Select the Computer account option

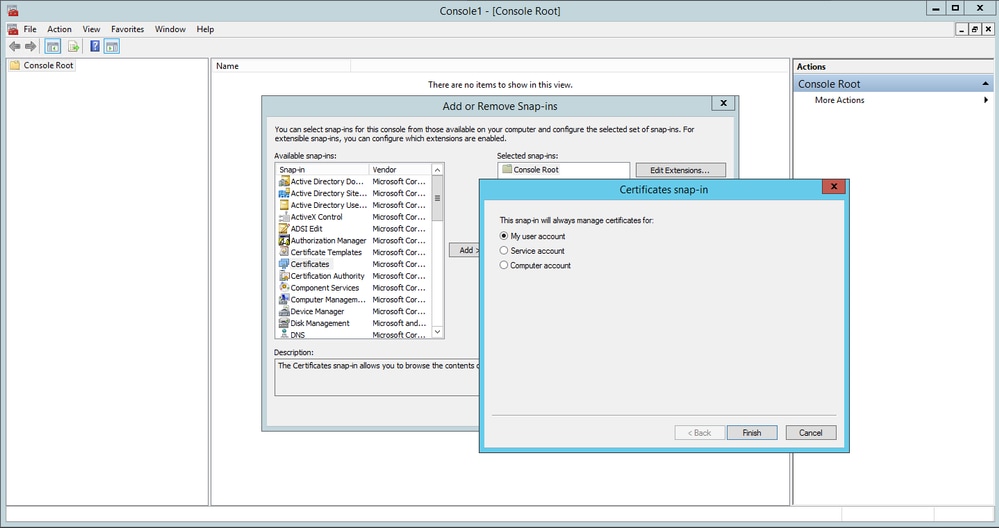click(504, 265)
